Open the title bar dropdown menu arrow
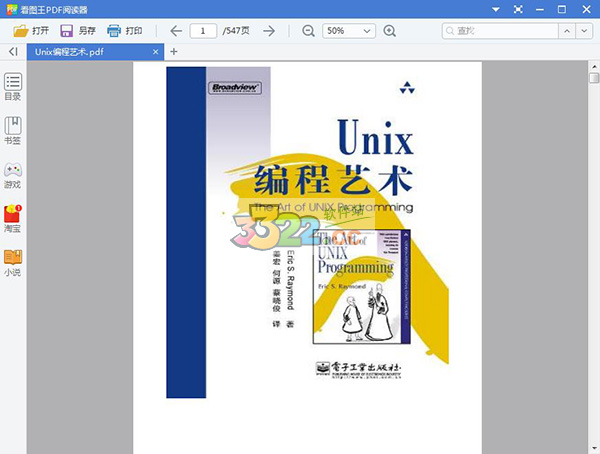Screen dimensions: 600x454 click(496, 9)
